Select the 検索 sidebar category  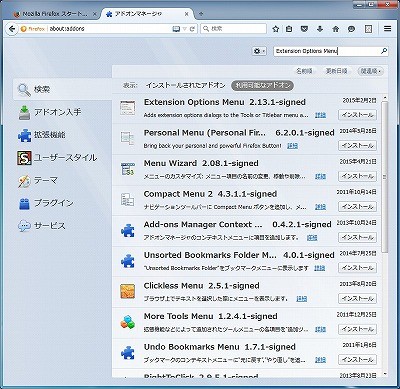(62, 89)
